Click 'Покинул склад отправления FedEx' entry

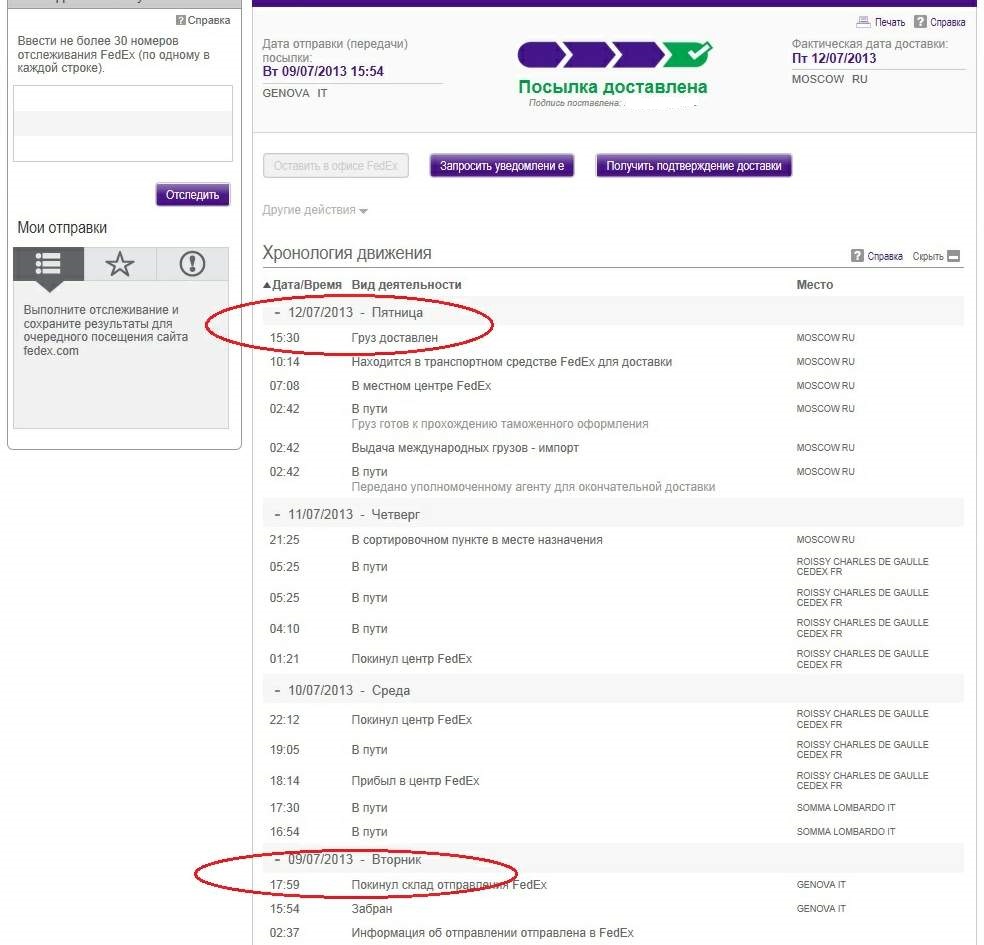(x=449, y=885)
